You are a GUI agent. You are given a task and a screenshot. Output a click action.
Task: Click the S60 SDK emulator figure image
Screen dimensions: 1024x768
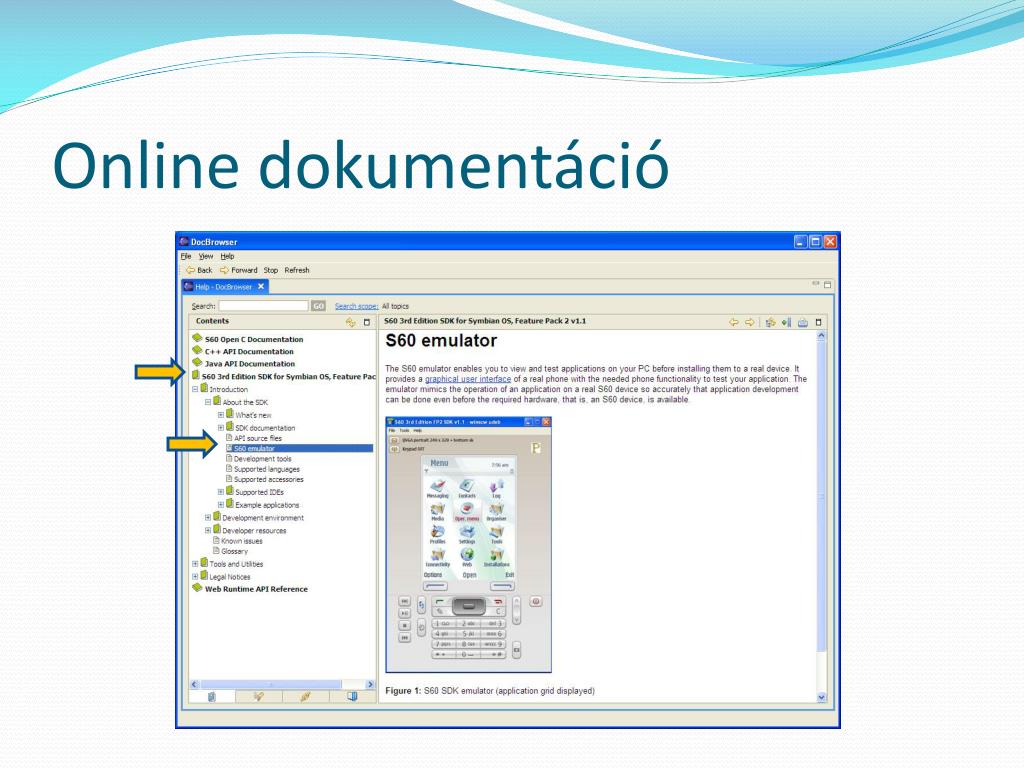pyautogui.click(x=468, y=545)
